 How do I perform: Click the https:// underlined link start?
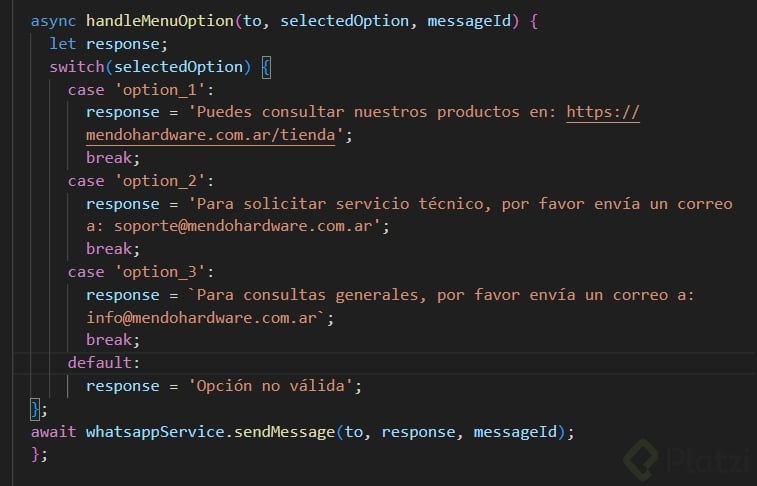(603, 112)
